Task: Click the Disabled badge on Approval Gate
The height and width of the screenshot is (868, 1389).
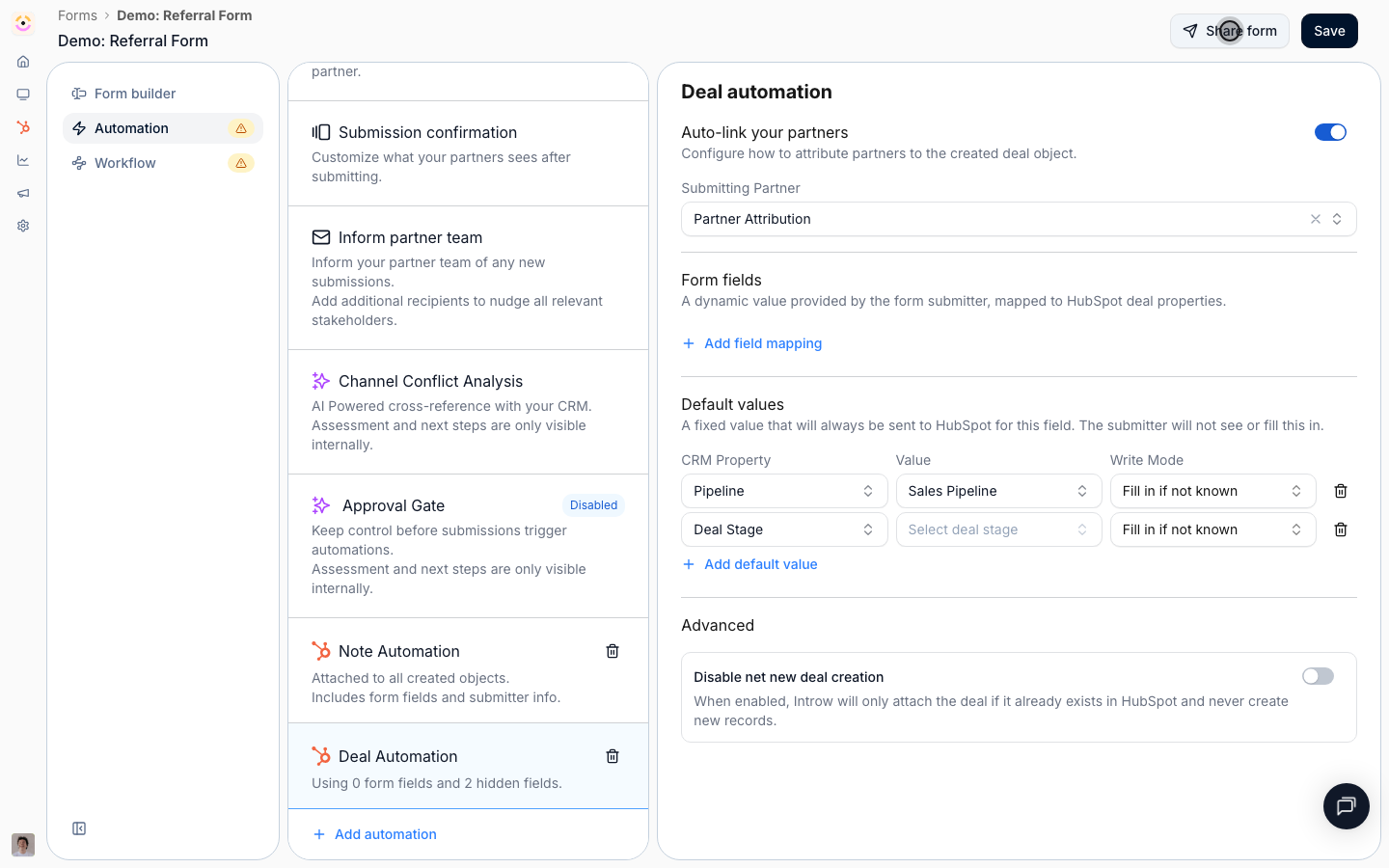Action: (593, 505)
